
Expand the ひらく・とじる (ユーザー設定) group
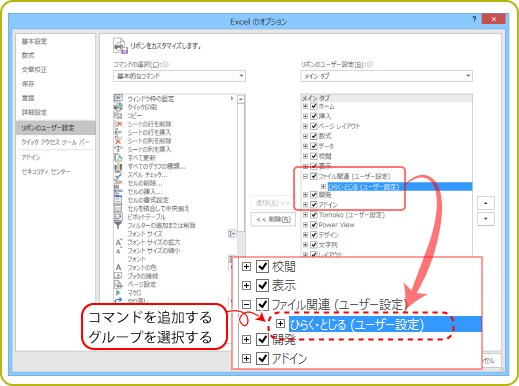323,186
